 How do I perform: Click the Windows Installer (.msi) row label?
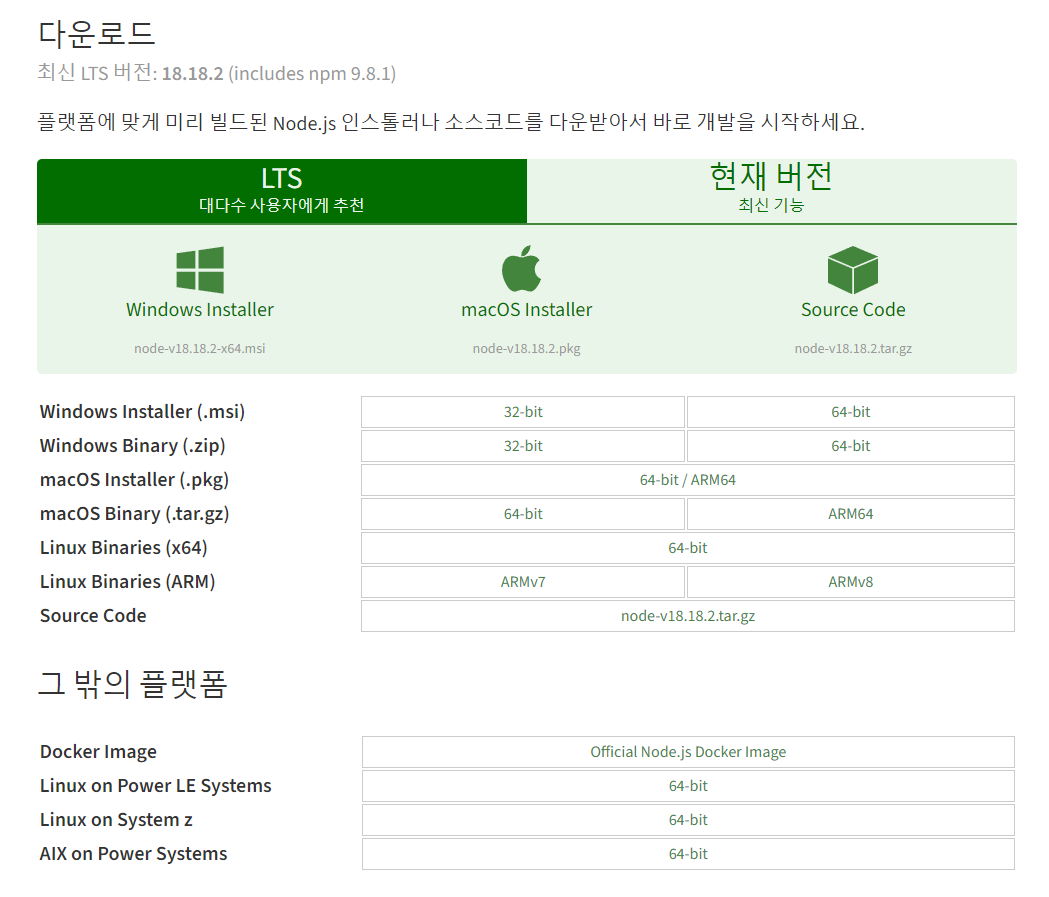[142, 412]
